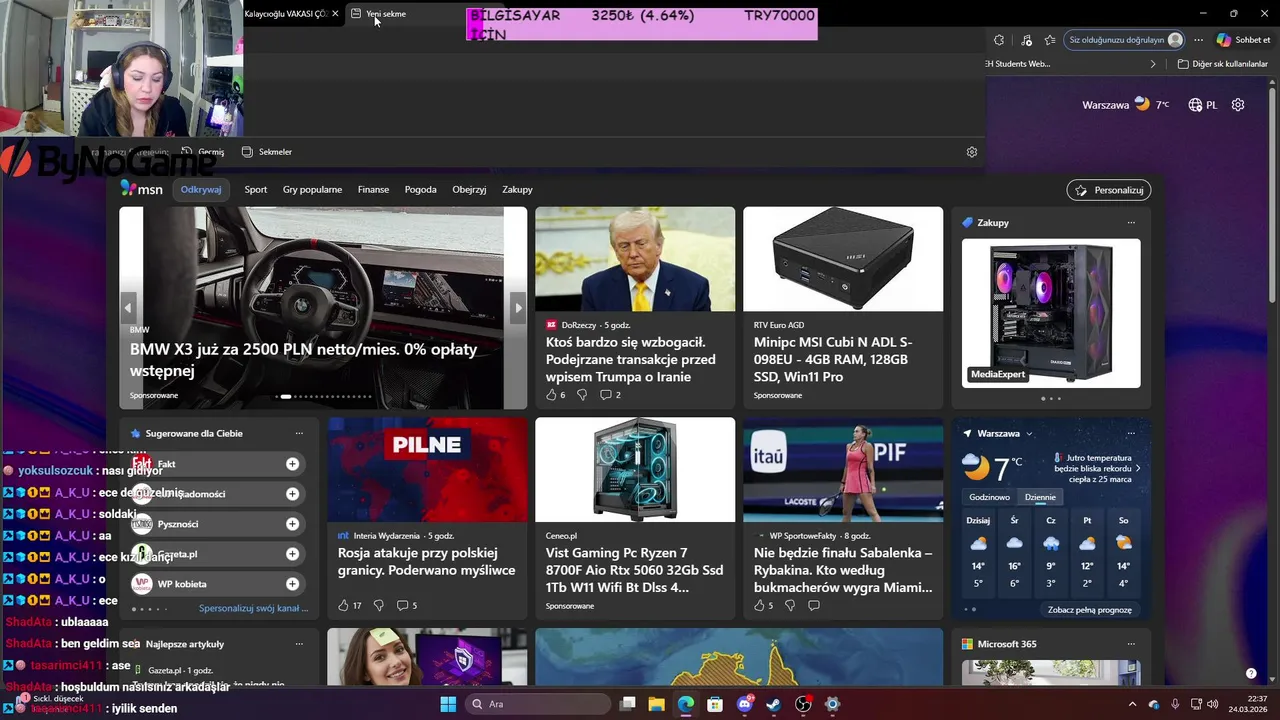Dislike the Sabalenka article
1280x720 pixels.
pos(790,605)
